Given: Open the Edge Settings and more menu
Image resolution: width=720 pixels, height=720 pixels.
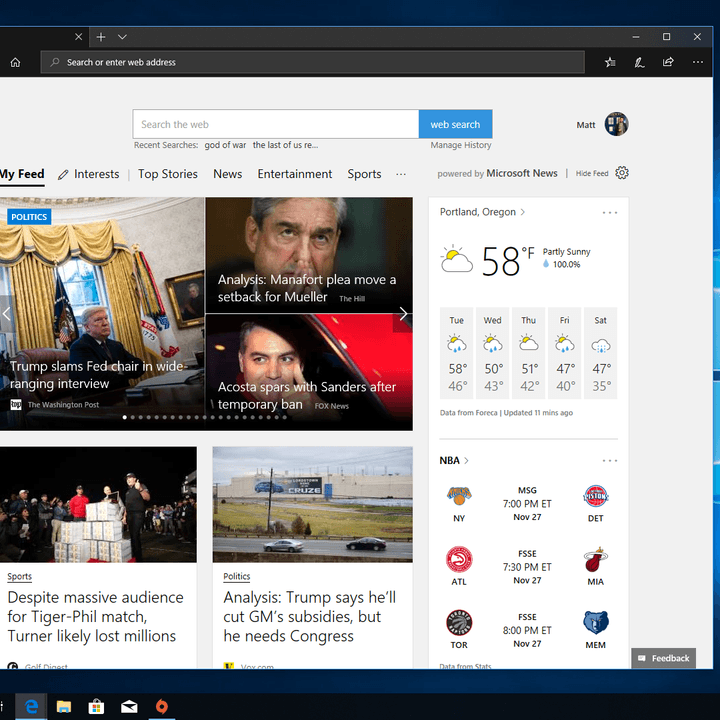Looking at the screenshot, I should (x=698, y=62).
